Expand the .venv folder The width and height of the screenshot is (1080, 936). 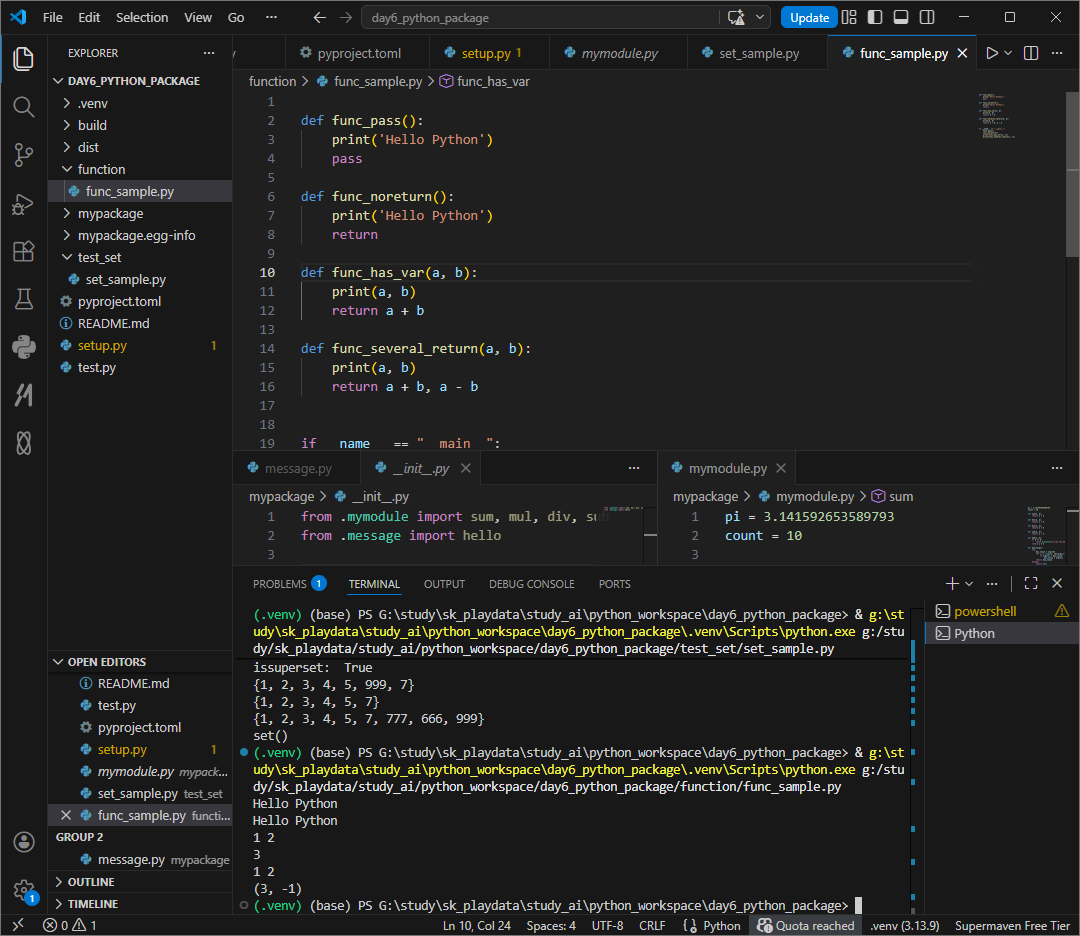coord(141,103)
